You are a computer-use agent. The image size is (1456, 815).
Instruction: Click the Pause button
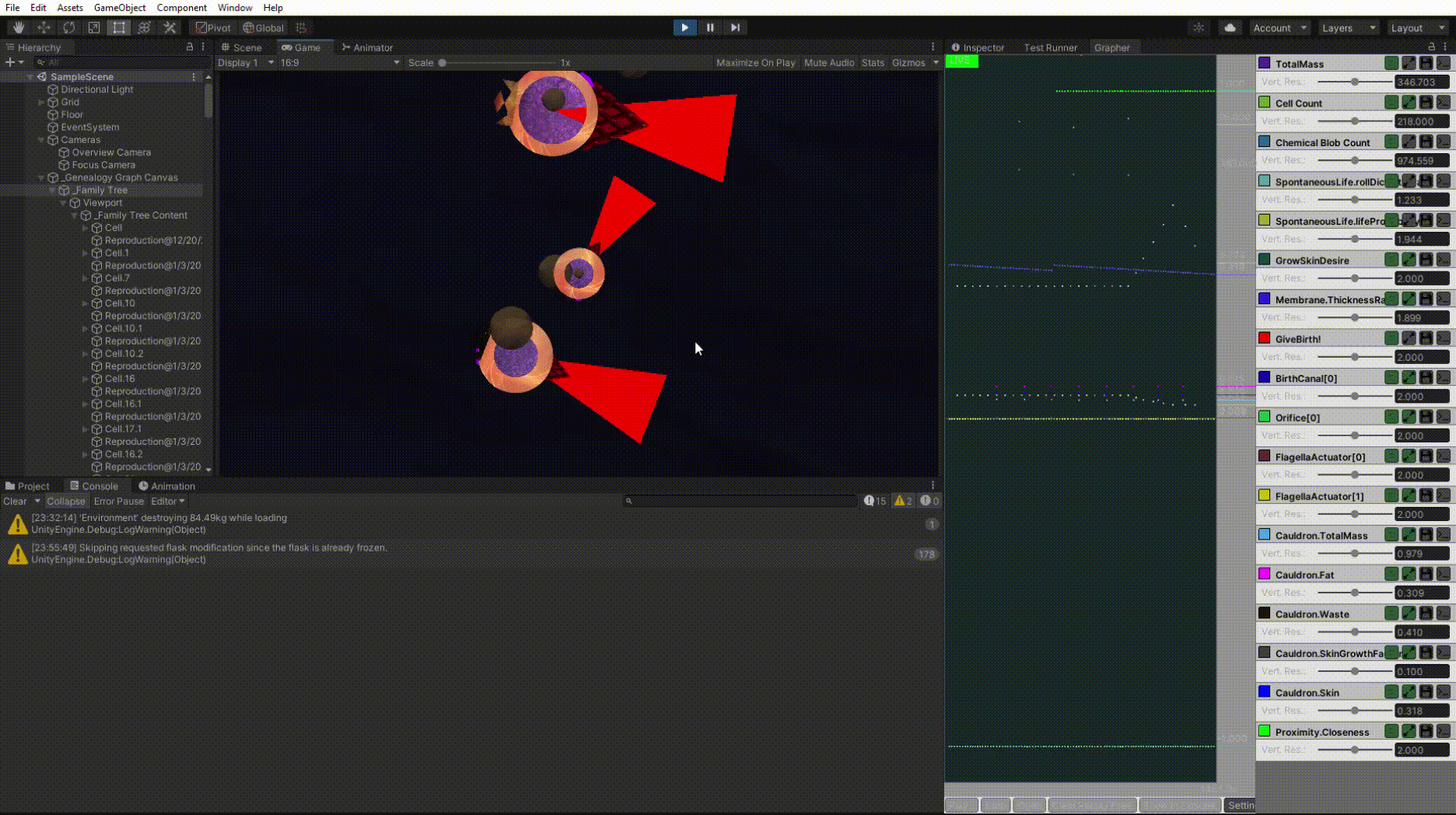(710, 27)
